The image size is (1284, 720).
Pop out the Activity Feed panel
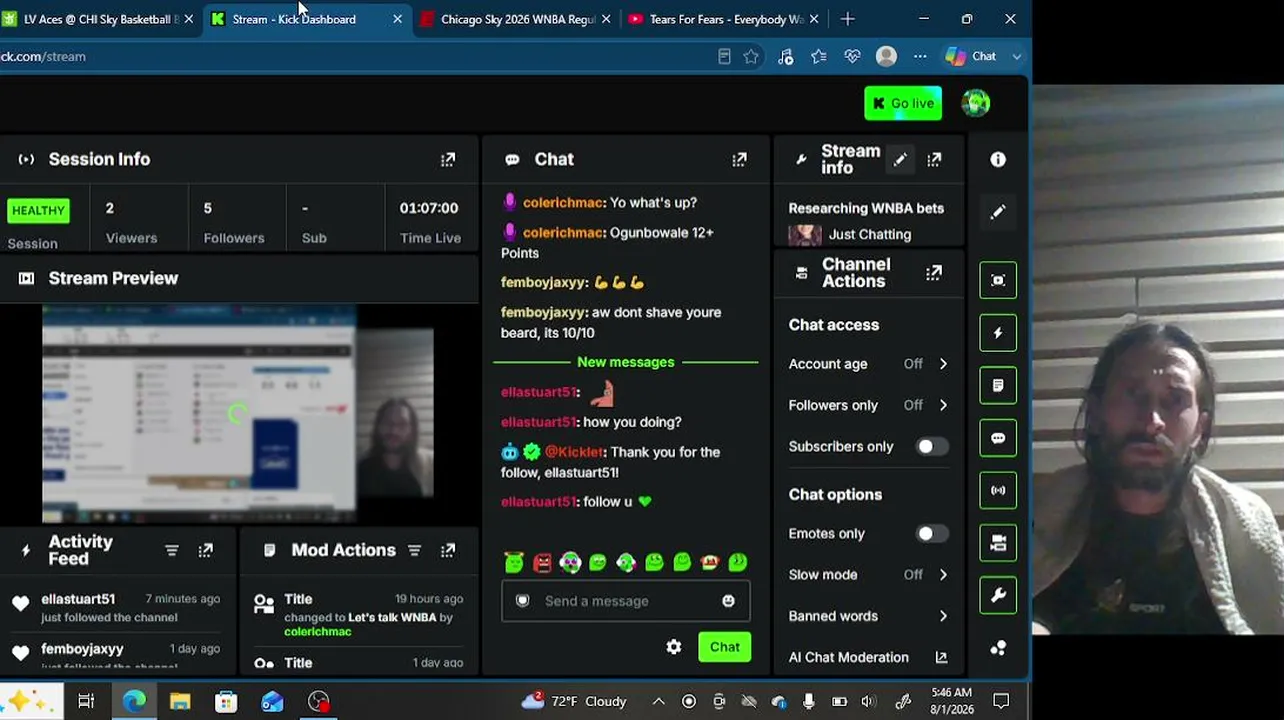tap(206, 550)
